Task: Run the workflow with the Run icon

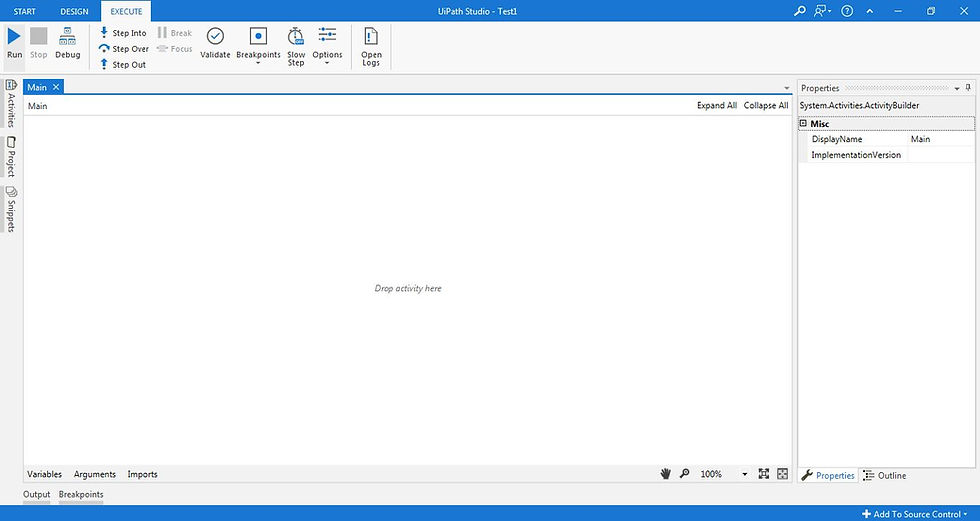Action: click(x=14, y=36)
